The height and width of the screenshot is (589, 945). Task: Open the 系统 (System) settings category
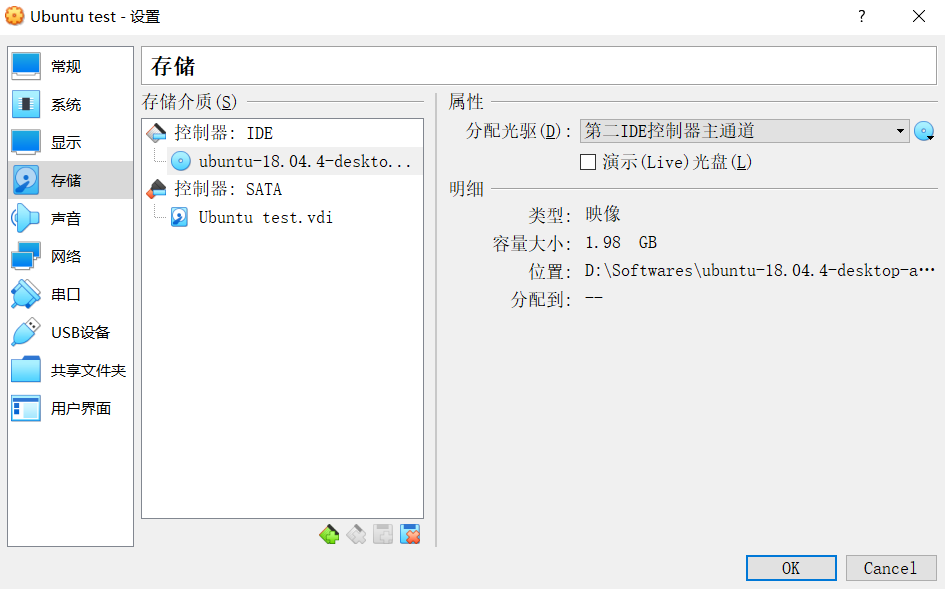click(71, 104)
